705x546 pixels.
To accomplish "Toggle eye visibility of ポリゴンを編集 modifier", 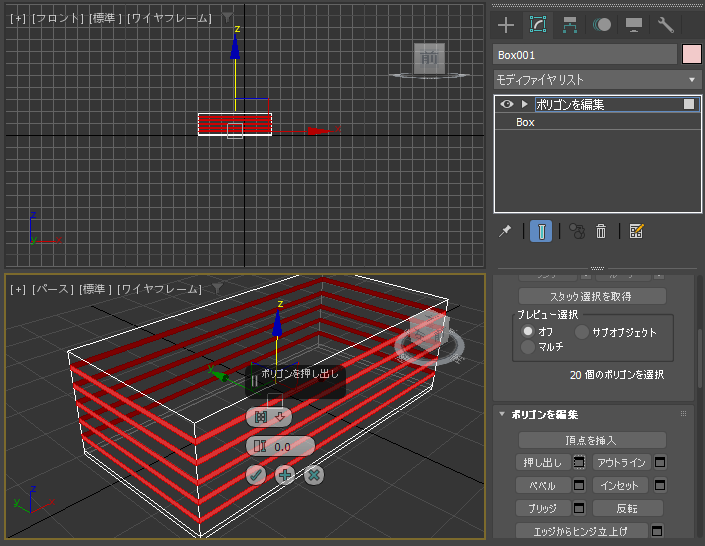I will 507,104.
